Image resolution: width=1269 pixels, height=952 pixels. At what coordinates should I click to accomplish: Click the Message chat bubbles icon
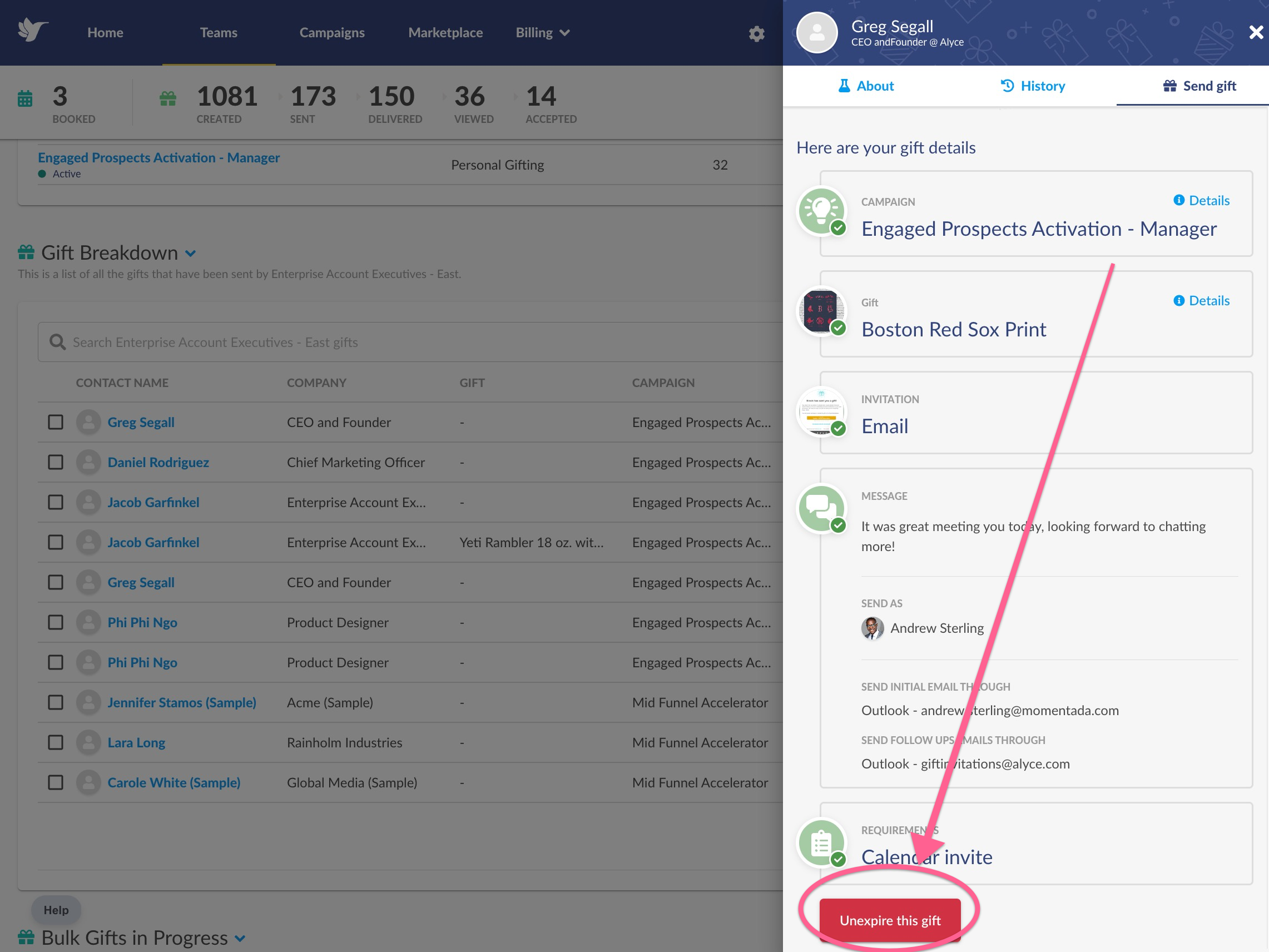pos(821,508)
